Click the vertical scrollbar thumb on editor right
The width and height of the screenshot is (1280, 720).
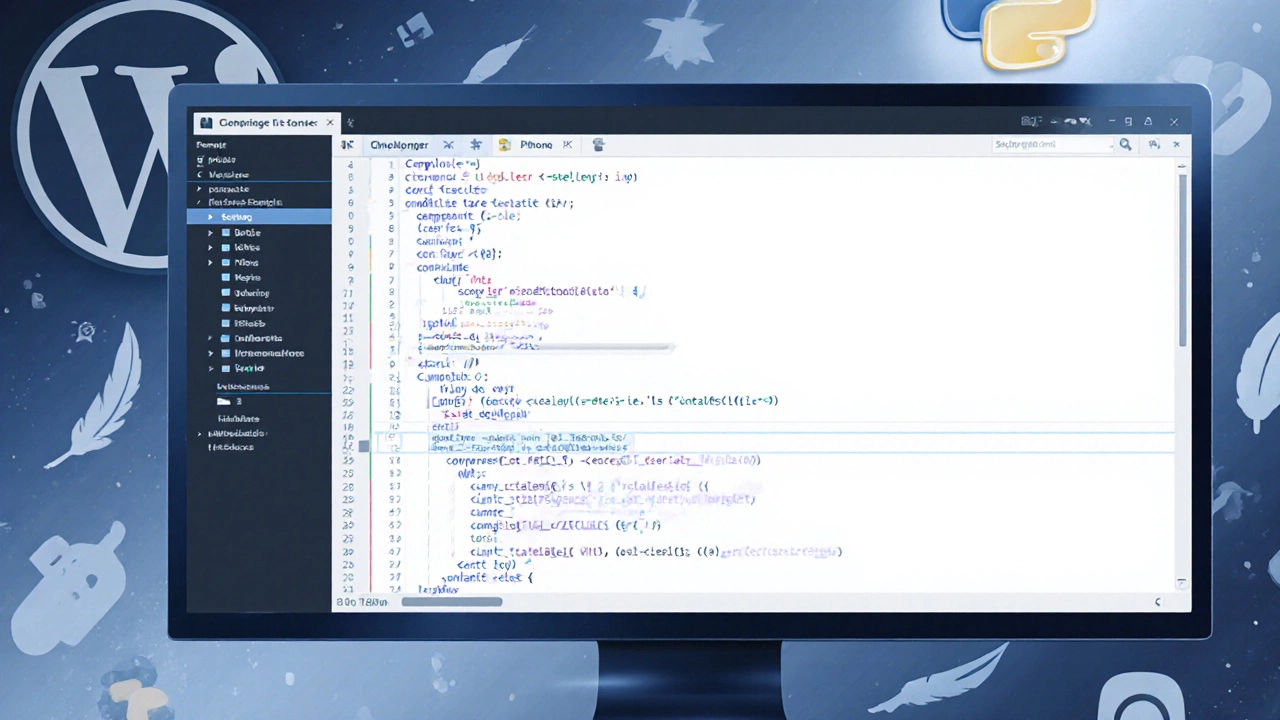point(1182,260)
